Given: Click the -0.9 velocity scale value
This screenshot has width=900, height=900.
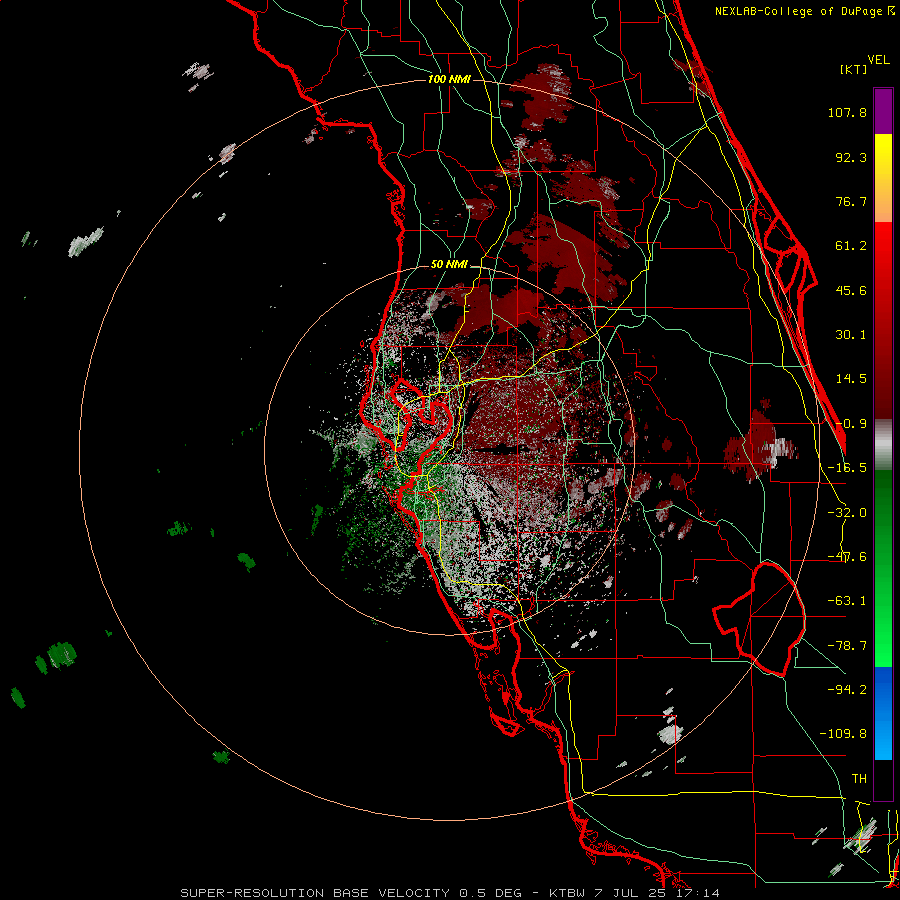Looking at the screenshot, I should coord(851,424).
